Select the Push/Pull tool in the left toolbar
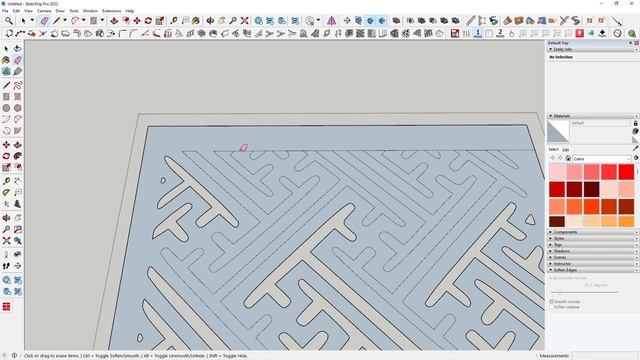The width and height of the screenshot is (640, 360). (x=18, y=145)
